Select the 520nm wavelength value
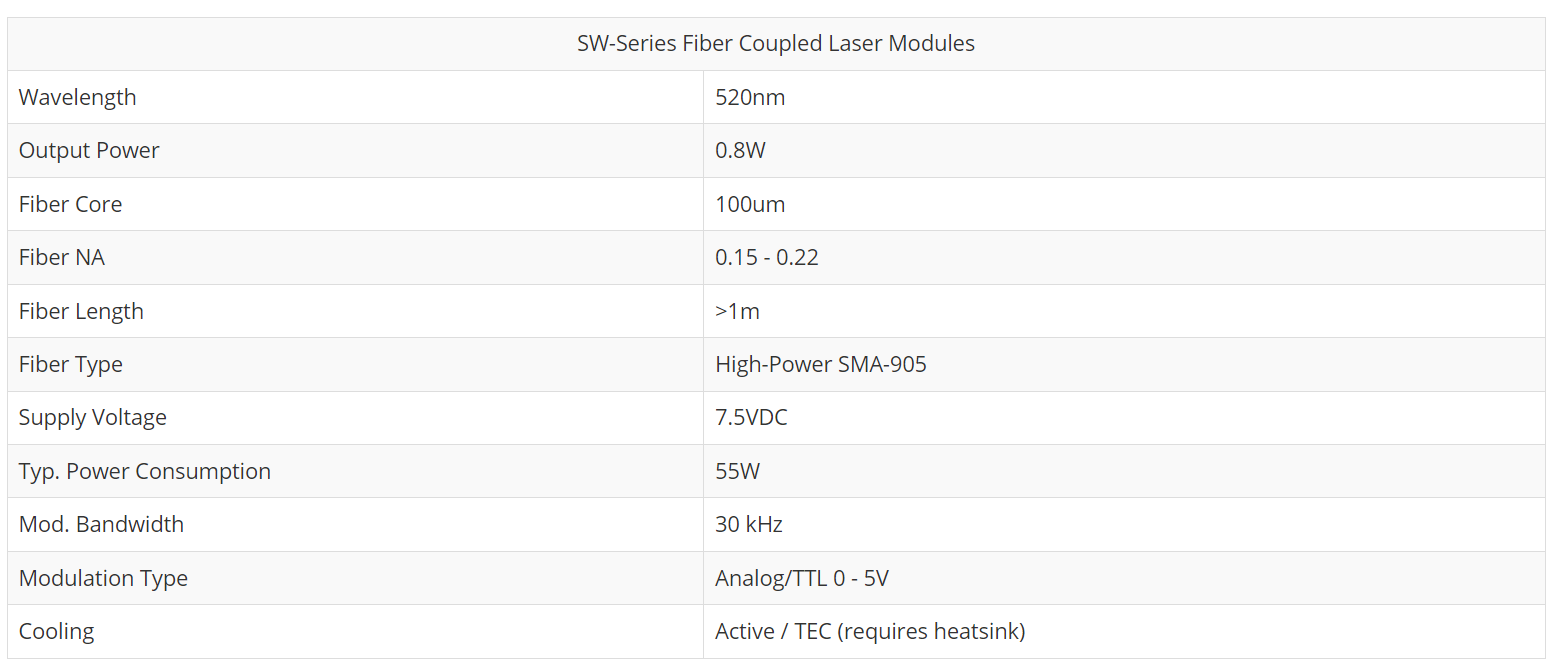The image size is (1560, 668). pyautogui.click(x=750, y=98)
